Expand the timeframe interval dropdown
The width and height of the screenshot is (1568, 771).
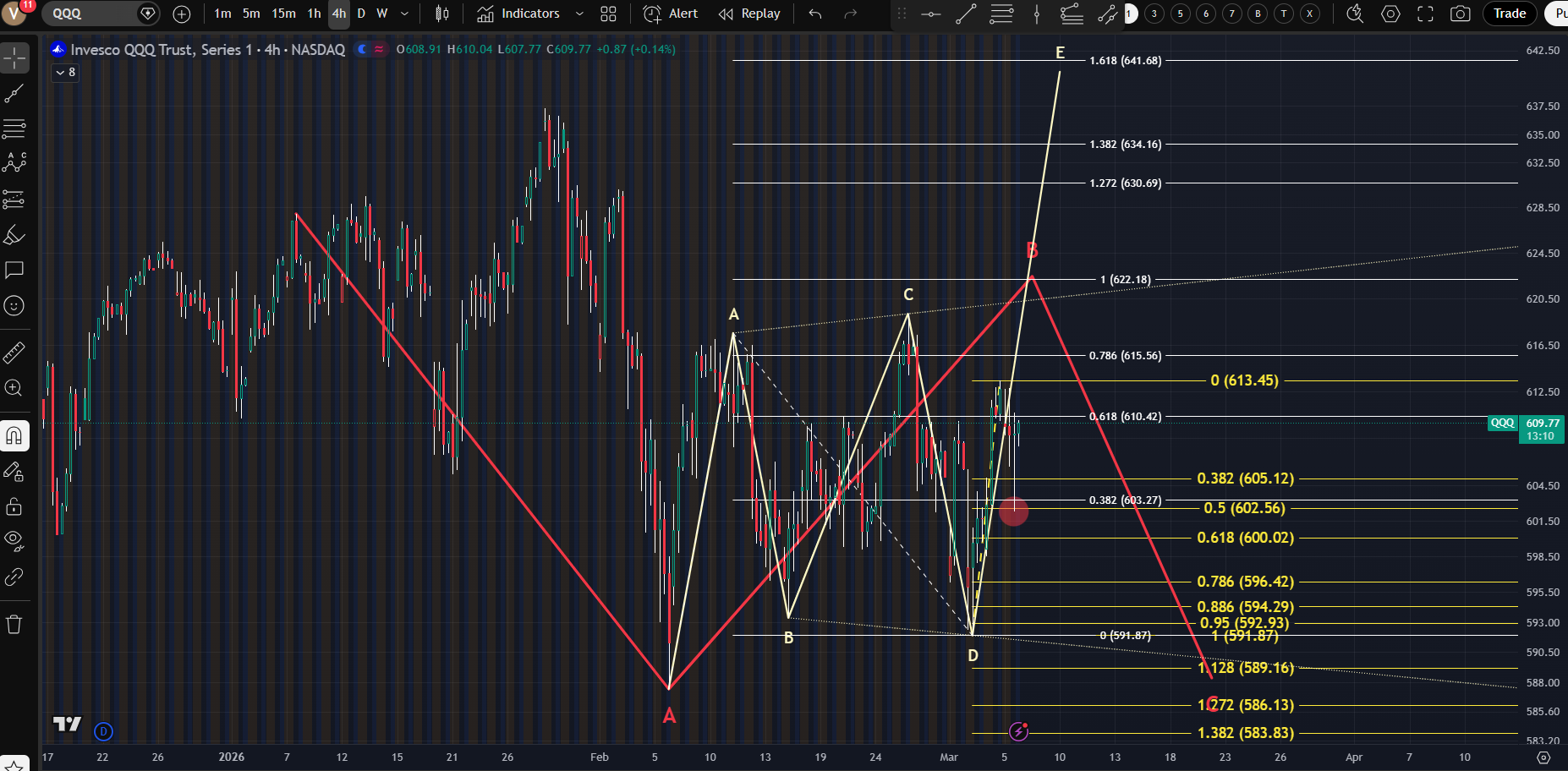tap(404, 14)
